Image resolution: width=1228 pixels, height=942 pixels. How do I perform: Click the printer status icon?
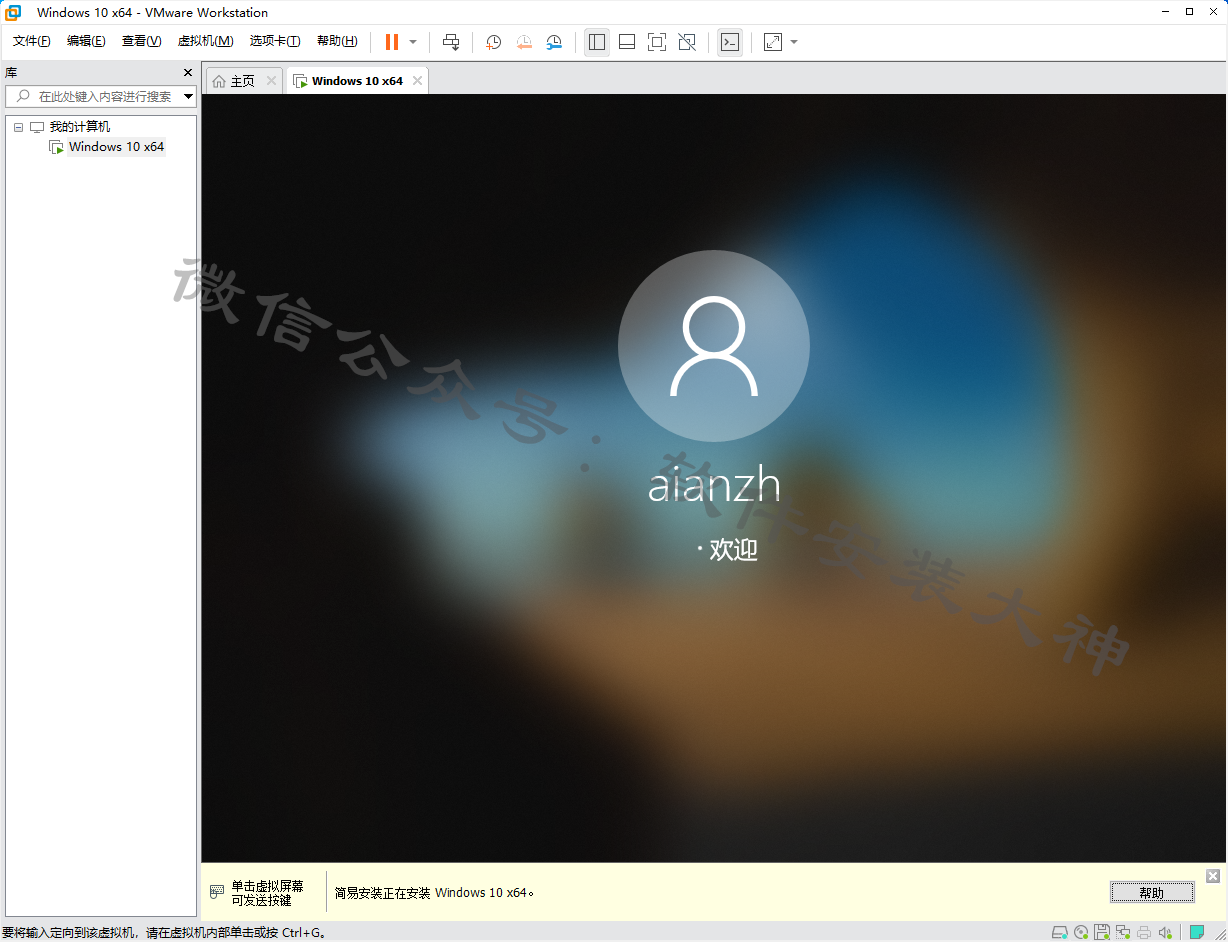coord(1144,932)
